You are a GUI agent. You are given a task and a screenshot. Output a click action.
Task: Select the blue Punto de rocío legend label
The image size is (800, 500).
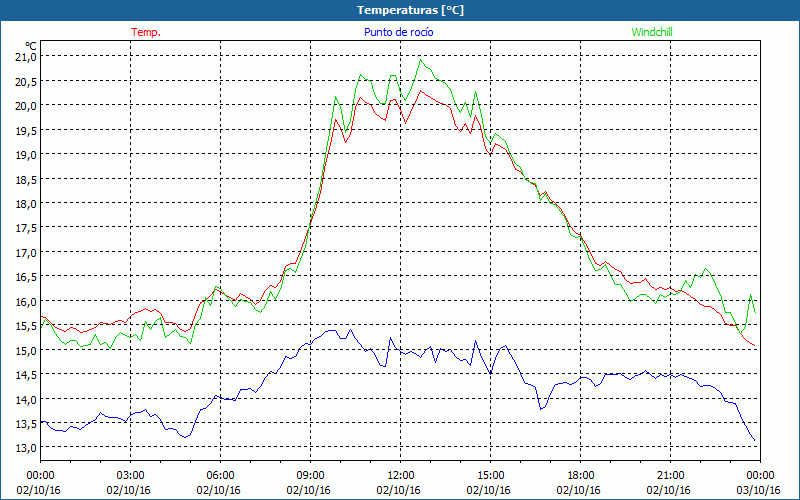(x=398, y=32)
